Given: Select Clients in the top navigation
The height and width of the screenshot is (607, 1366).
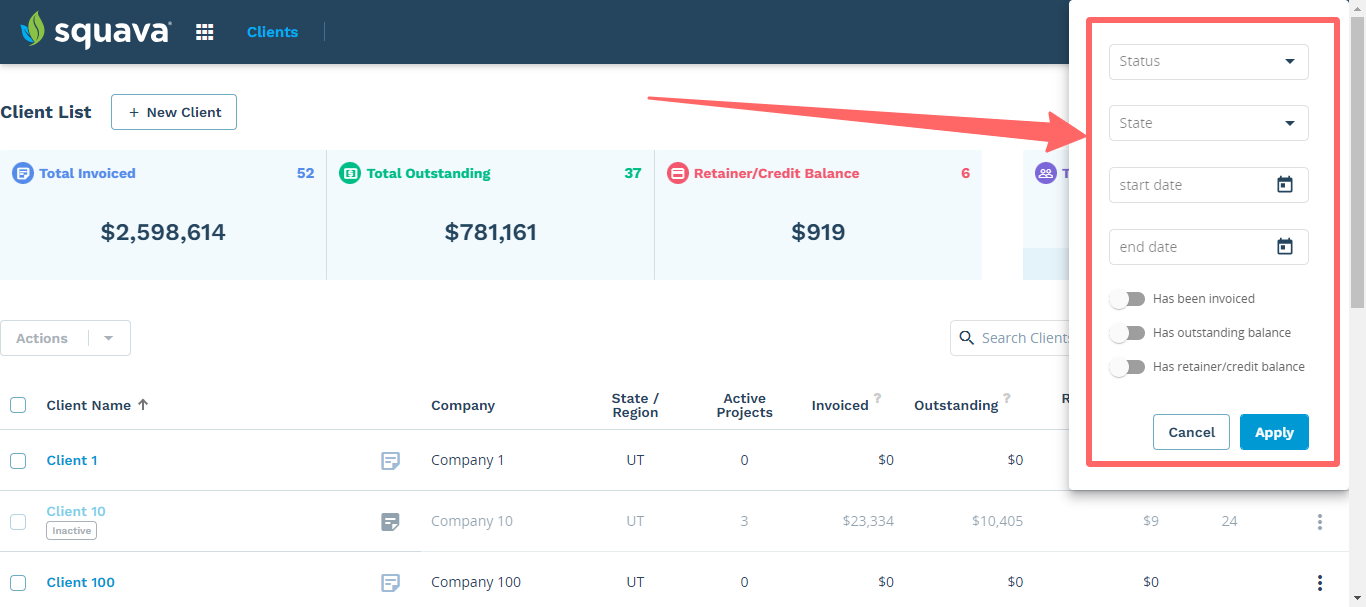Looking at the screenshot, I should point(272,31).
